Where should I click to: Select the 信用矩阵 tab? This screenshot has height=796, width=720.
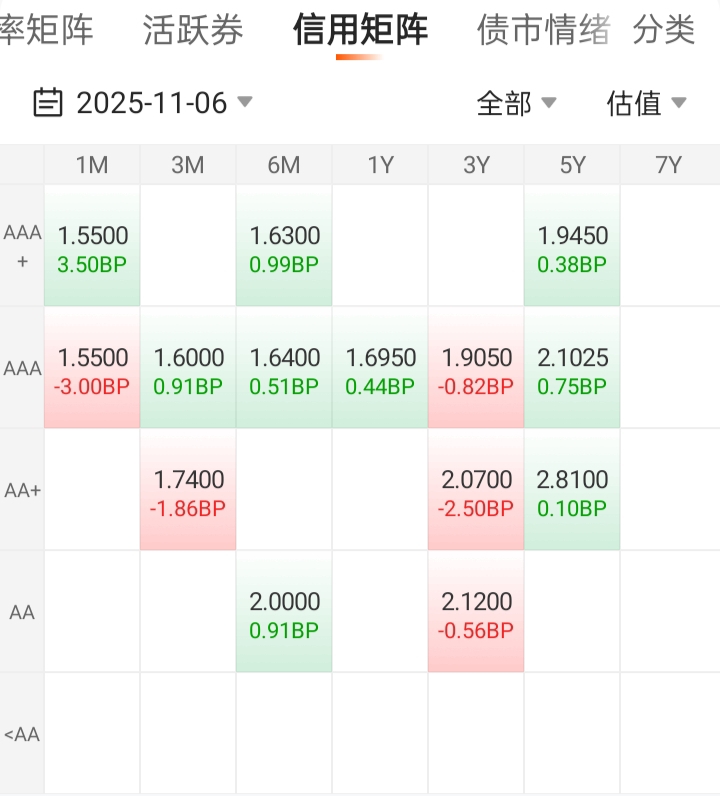(x=360, y=30)
